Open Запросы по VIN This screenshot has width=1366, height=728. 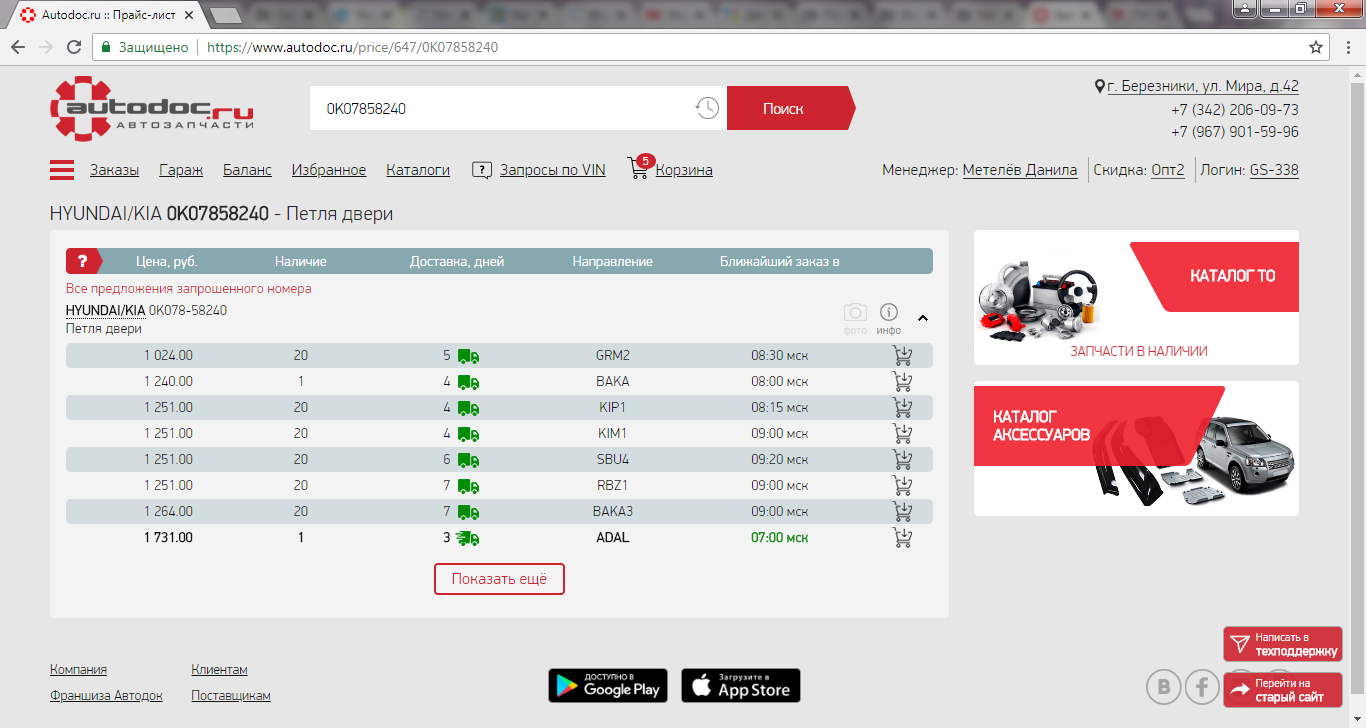[553, 170]
